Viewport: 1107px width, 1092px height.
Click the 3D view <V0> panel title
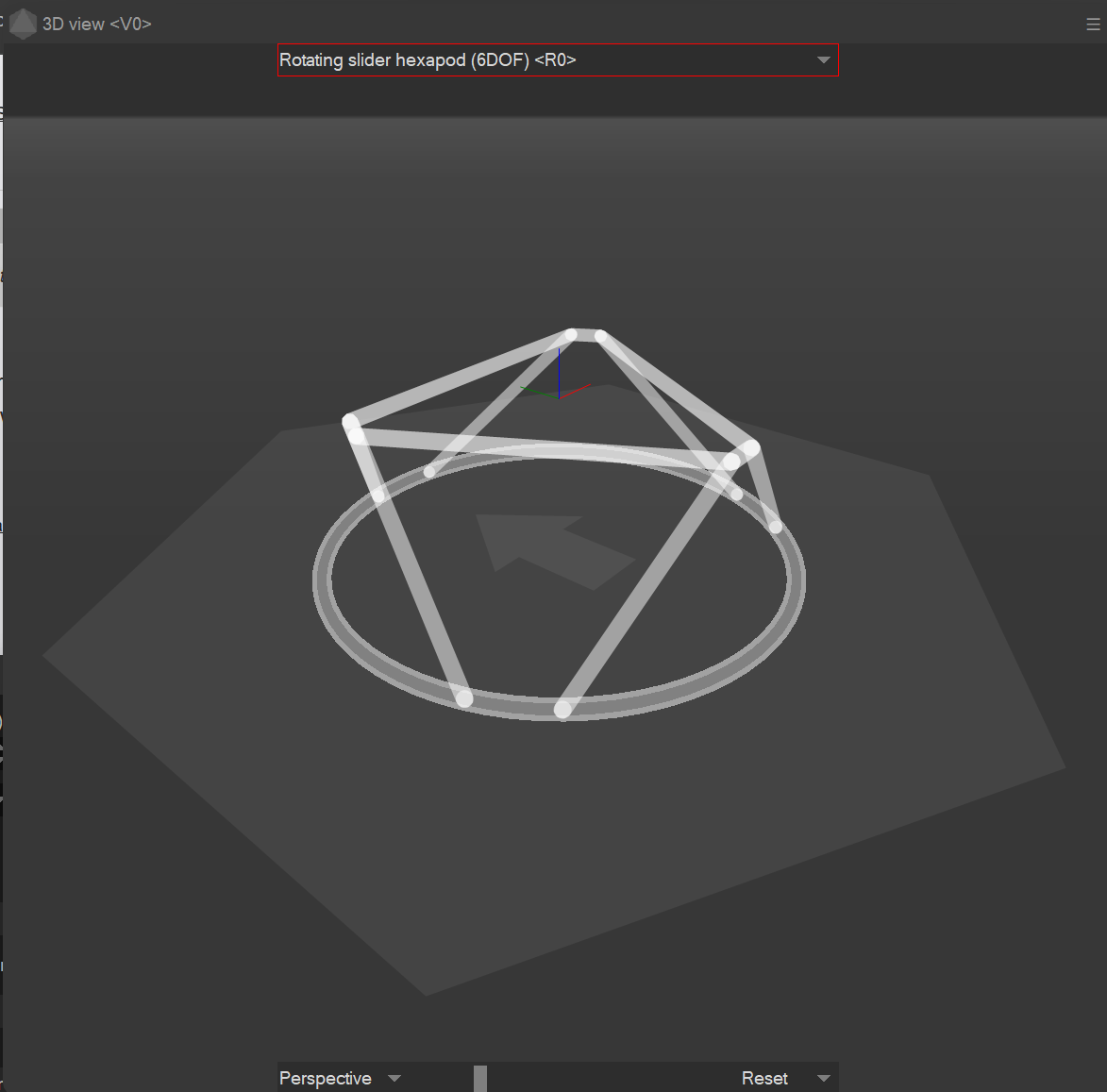[x=96, y=24]
